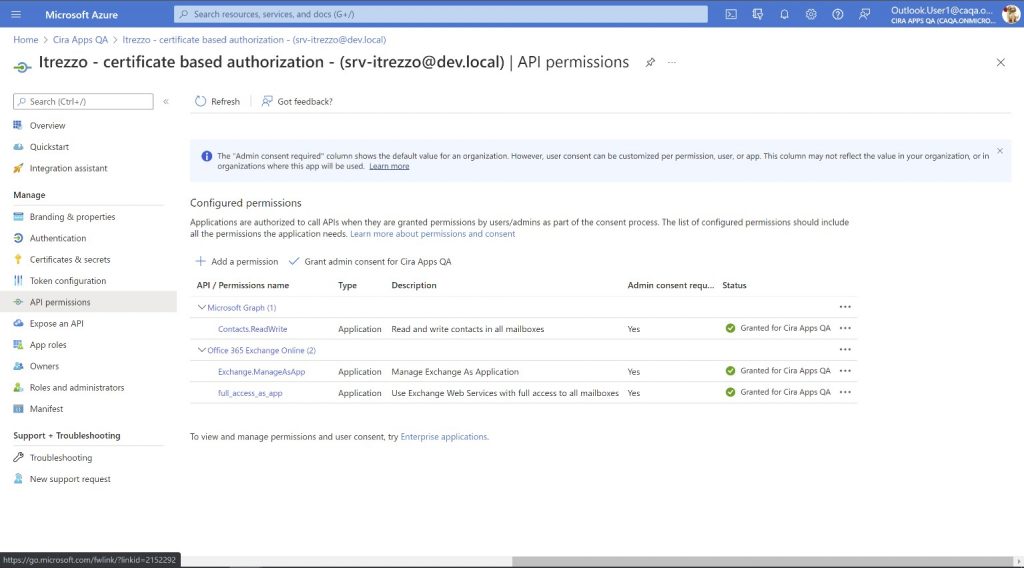Click the granted check icon for Contacts.ReadWrite
Viewport: 1024px width, 568px height.
[730, 328]
